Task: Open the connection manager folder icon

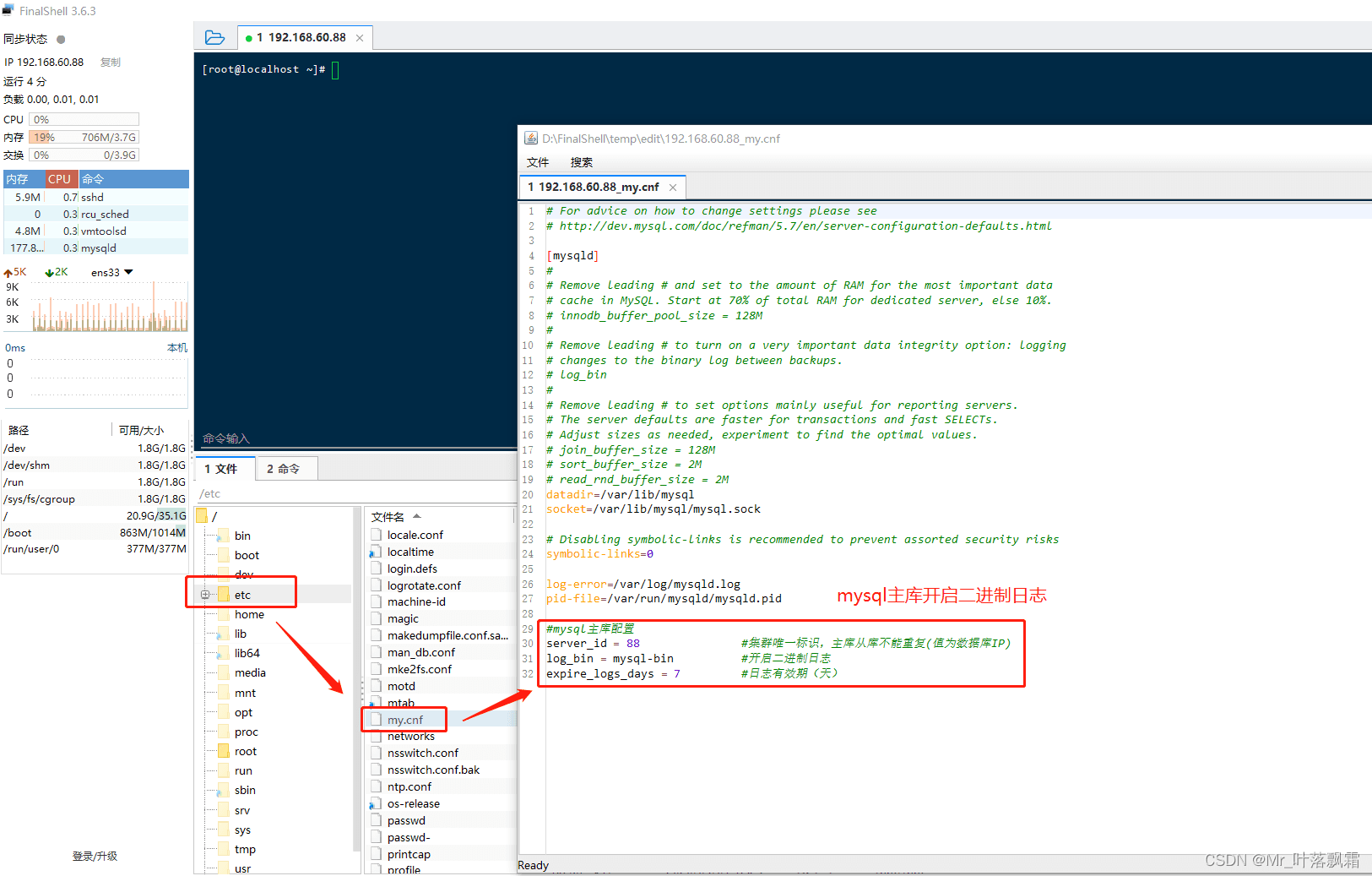Action: click(214, 38)
